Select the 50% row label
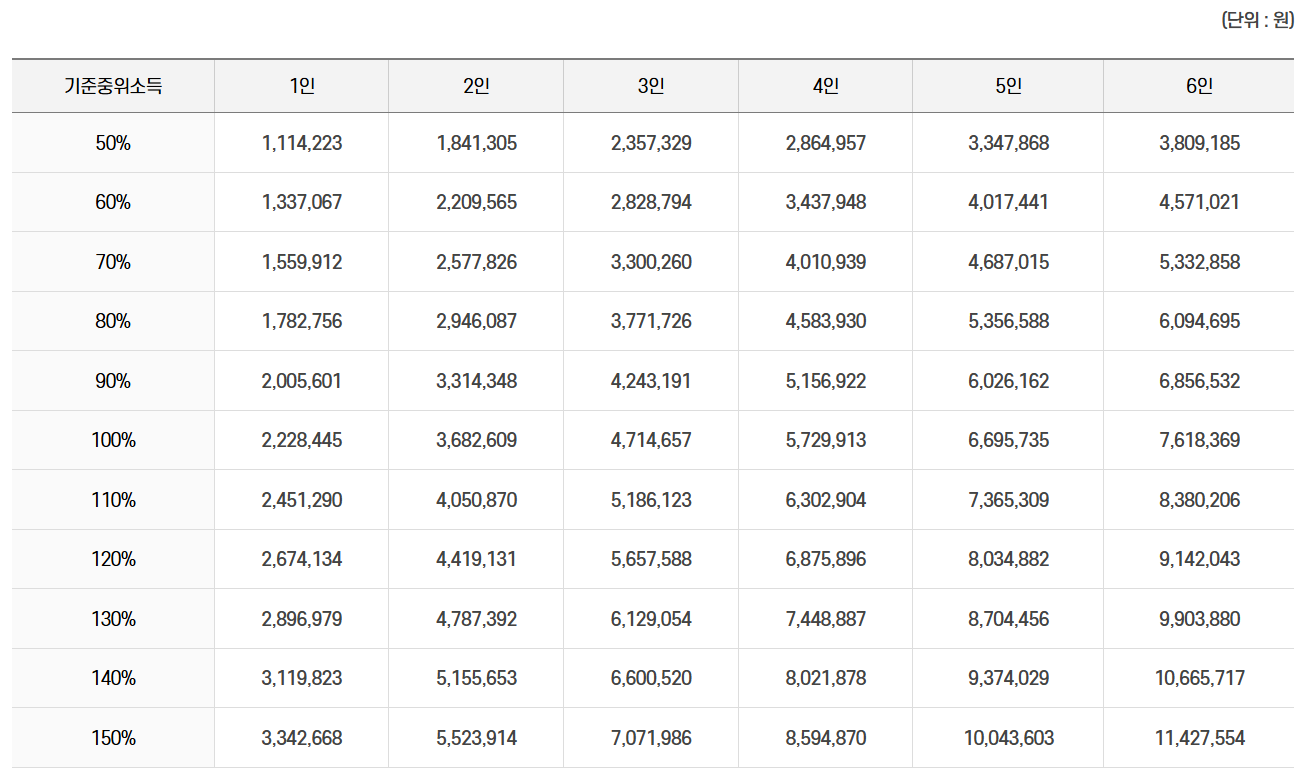This screenshot has width=1309, height=779. pos(113,143)
